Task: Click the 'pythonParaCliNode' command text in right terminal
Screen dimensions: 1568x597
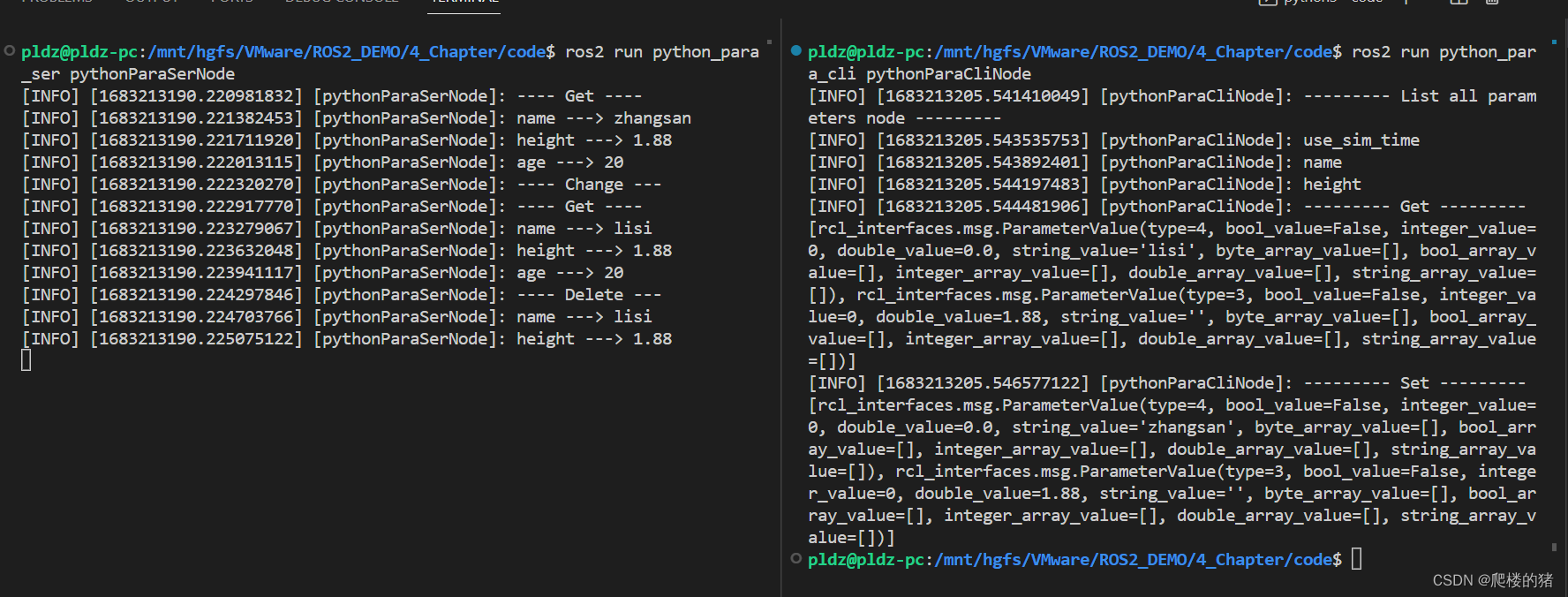Action: coord(948,74)
